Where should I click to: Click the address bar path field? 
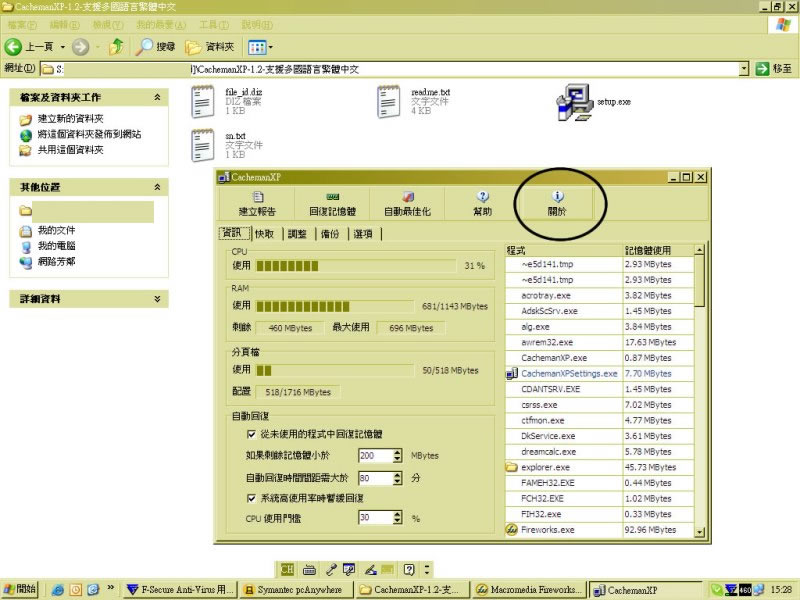coord(389,69)
